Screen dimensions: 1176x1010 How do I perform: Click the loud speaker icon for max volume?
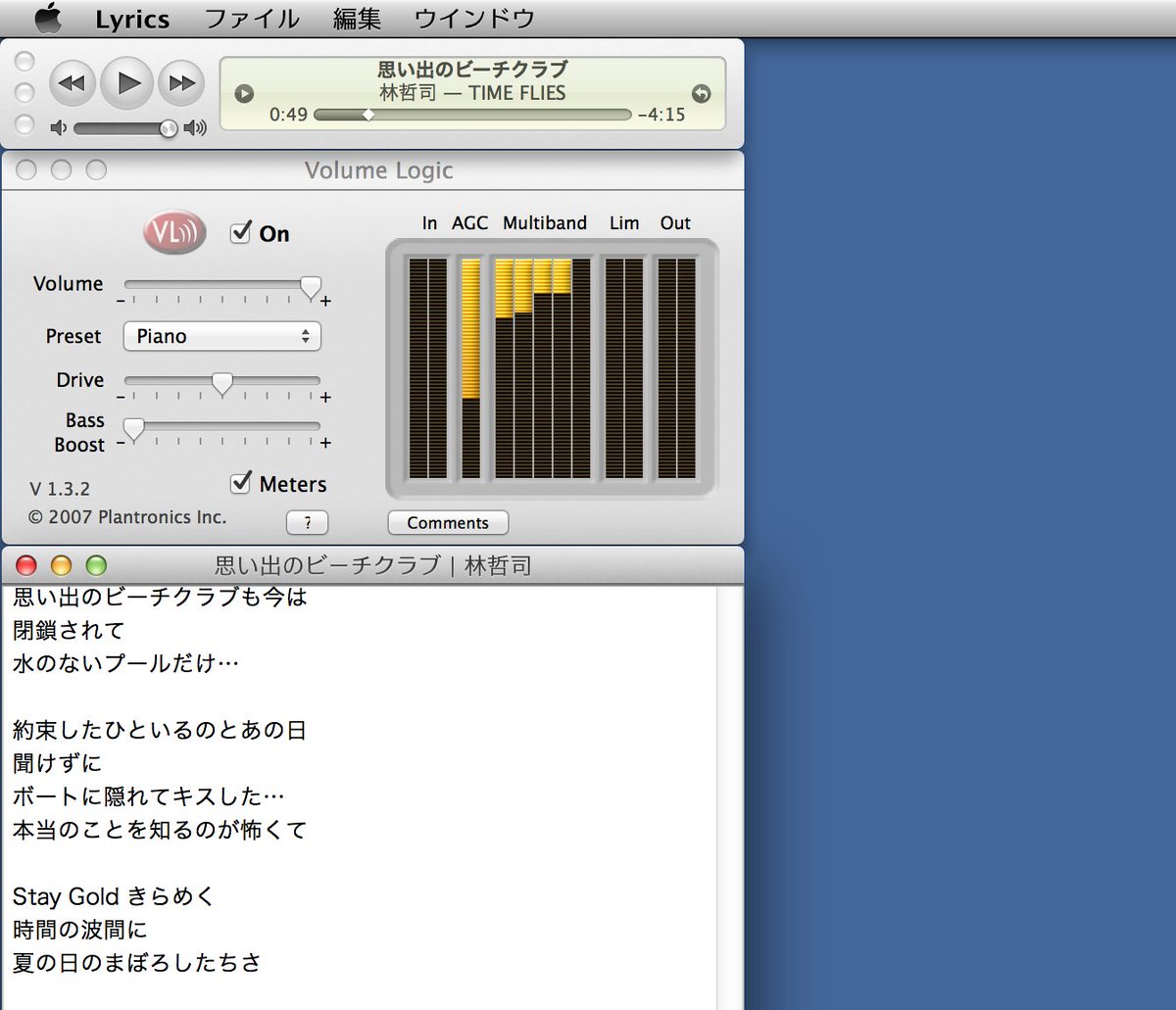[x=196, y=127]
